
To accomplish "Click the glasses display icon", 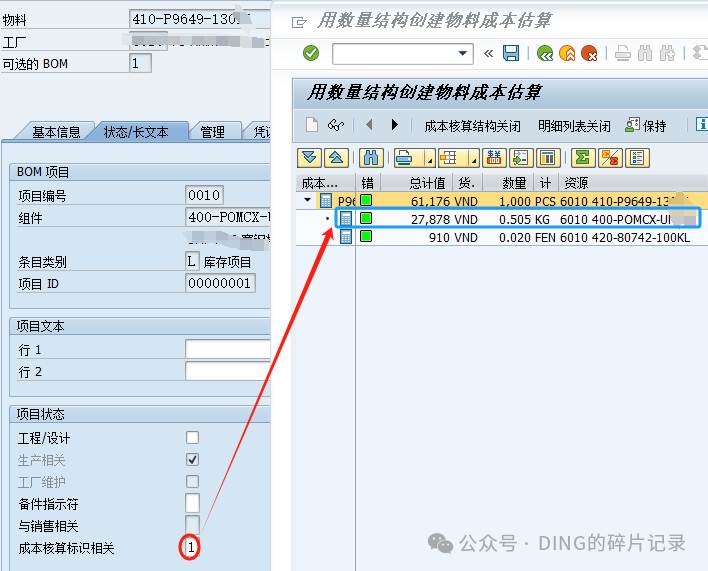I will 335,125.
